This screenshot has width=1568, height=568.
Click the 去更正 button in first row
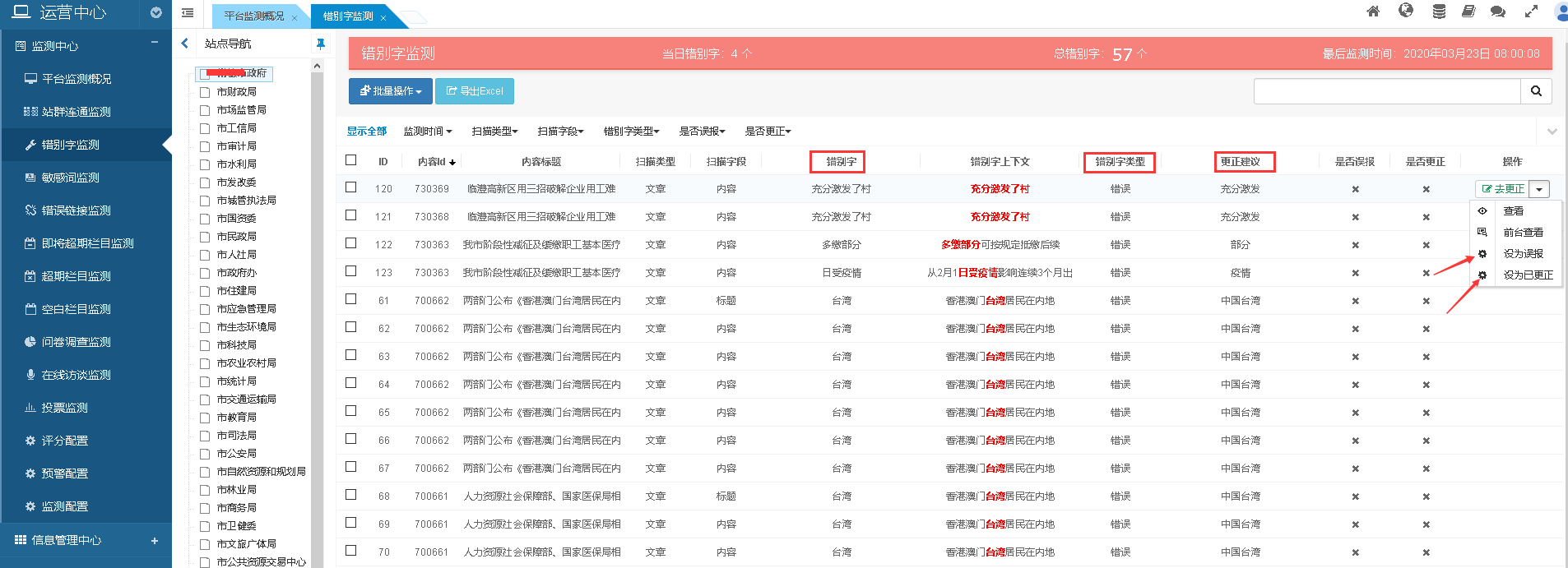click(1503, 189)
